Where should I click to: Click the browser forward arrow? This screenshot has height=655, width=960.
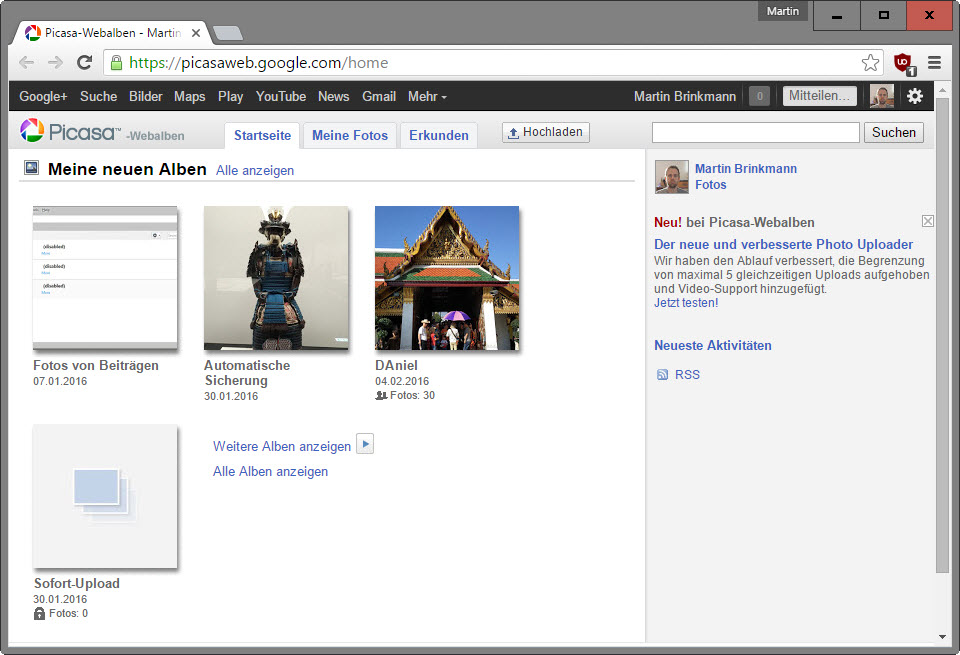pos(56,62)
